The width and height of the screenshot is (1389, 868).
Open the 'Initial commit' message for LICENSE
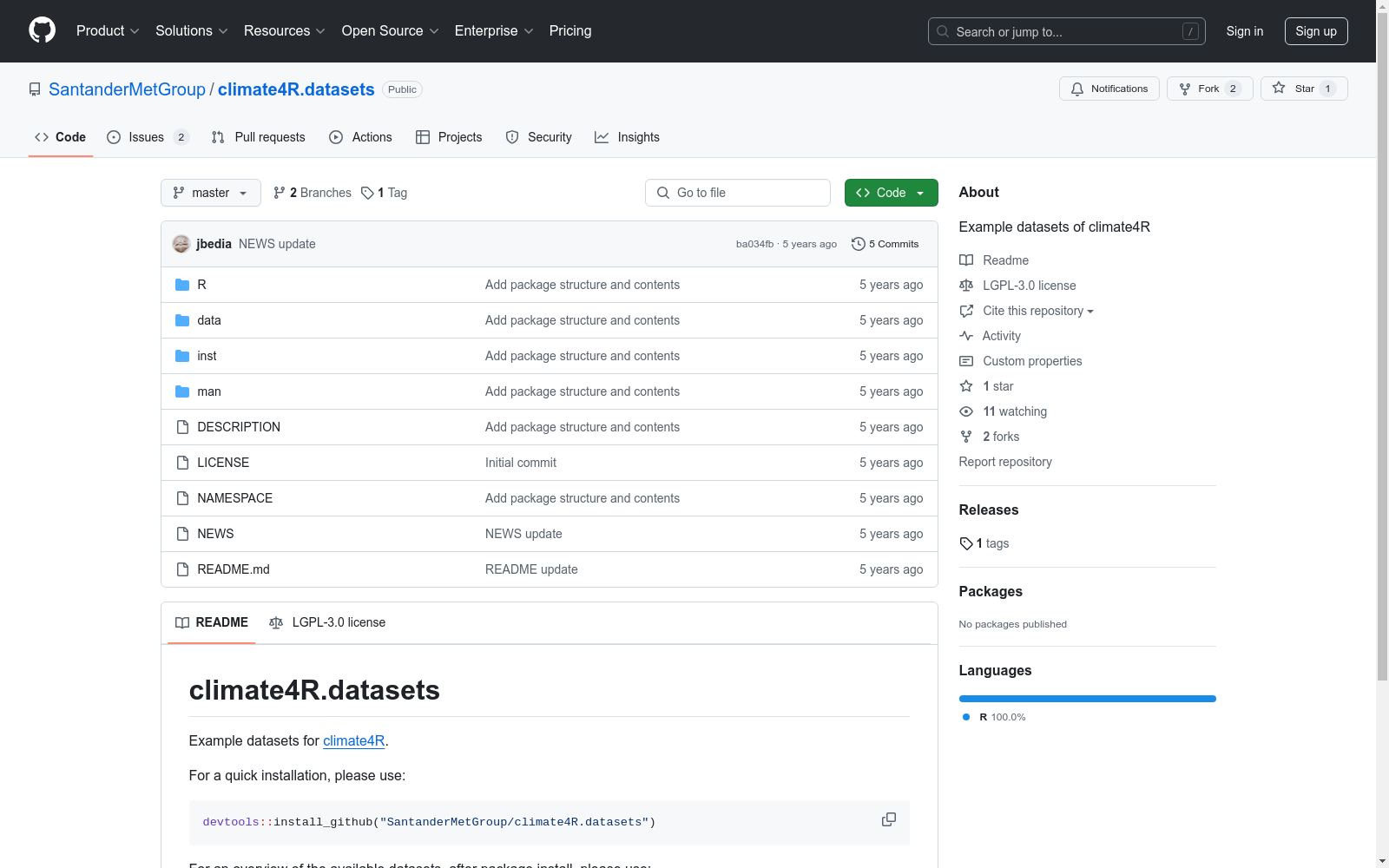point(521,463)
